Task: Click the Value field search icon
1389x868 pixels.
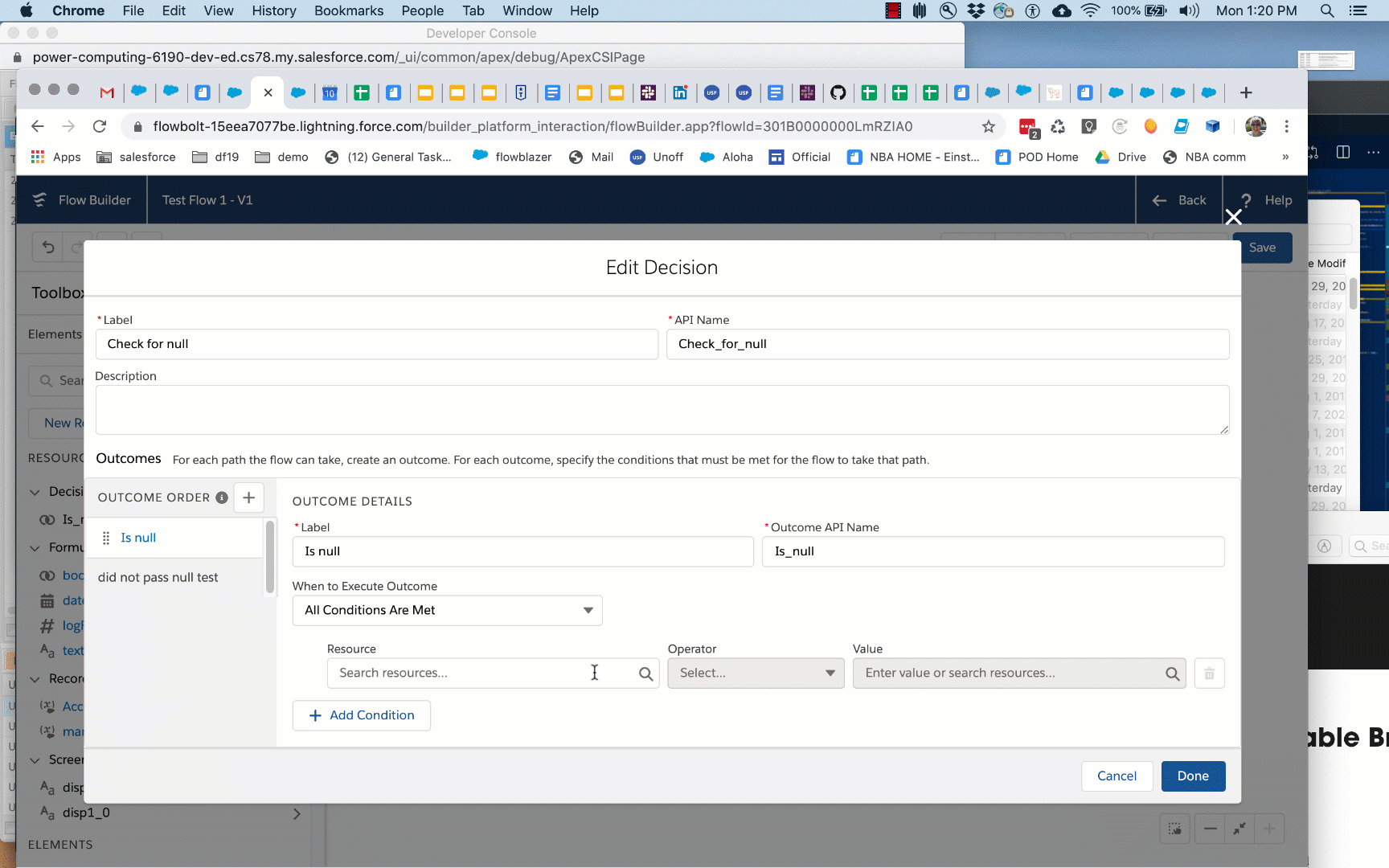Action: [x=1172, y=674]
